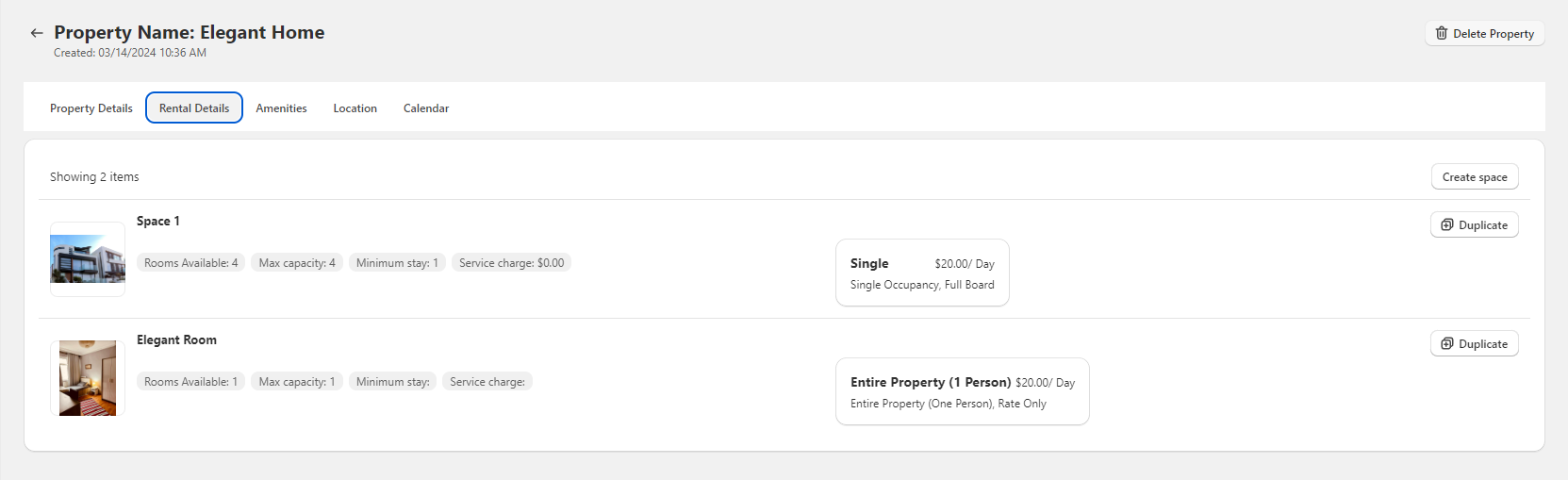View the Calendar tab
The image size is (1568, 480).
[426, 108]
